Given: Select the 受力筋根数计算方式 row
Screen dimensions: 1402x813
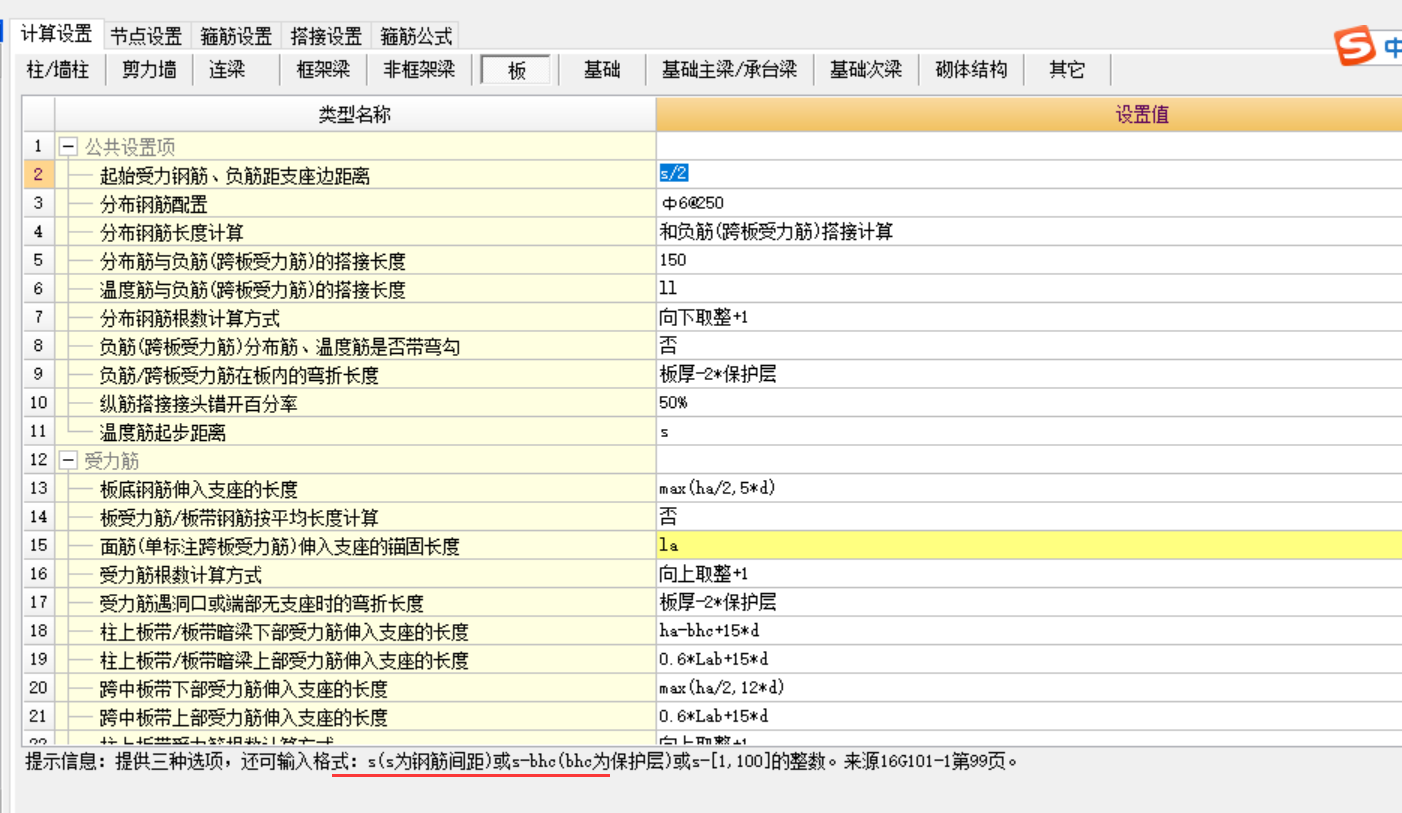Looking at the screenshot, I should (x=355, y=575).
